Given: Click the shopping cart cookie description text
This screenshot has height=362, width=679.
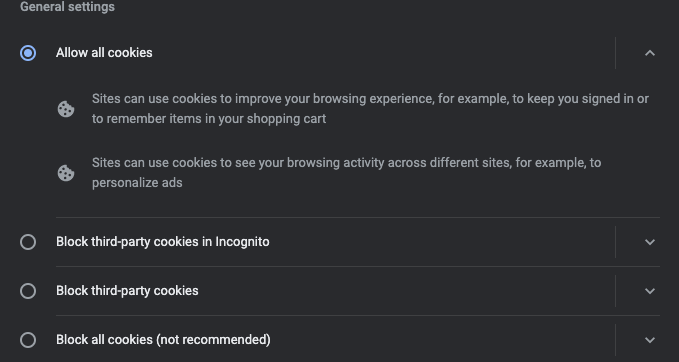Looking at the screenshot, I should 370,109.
